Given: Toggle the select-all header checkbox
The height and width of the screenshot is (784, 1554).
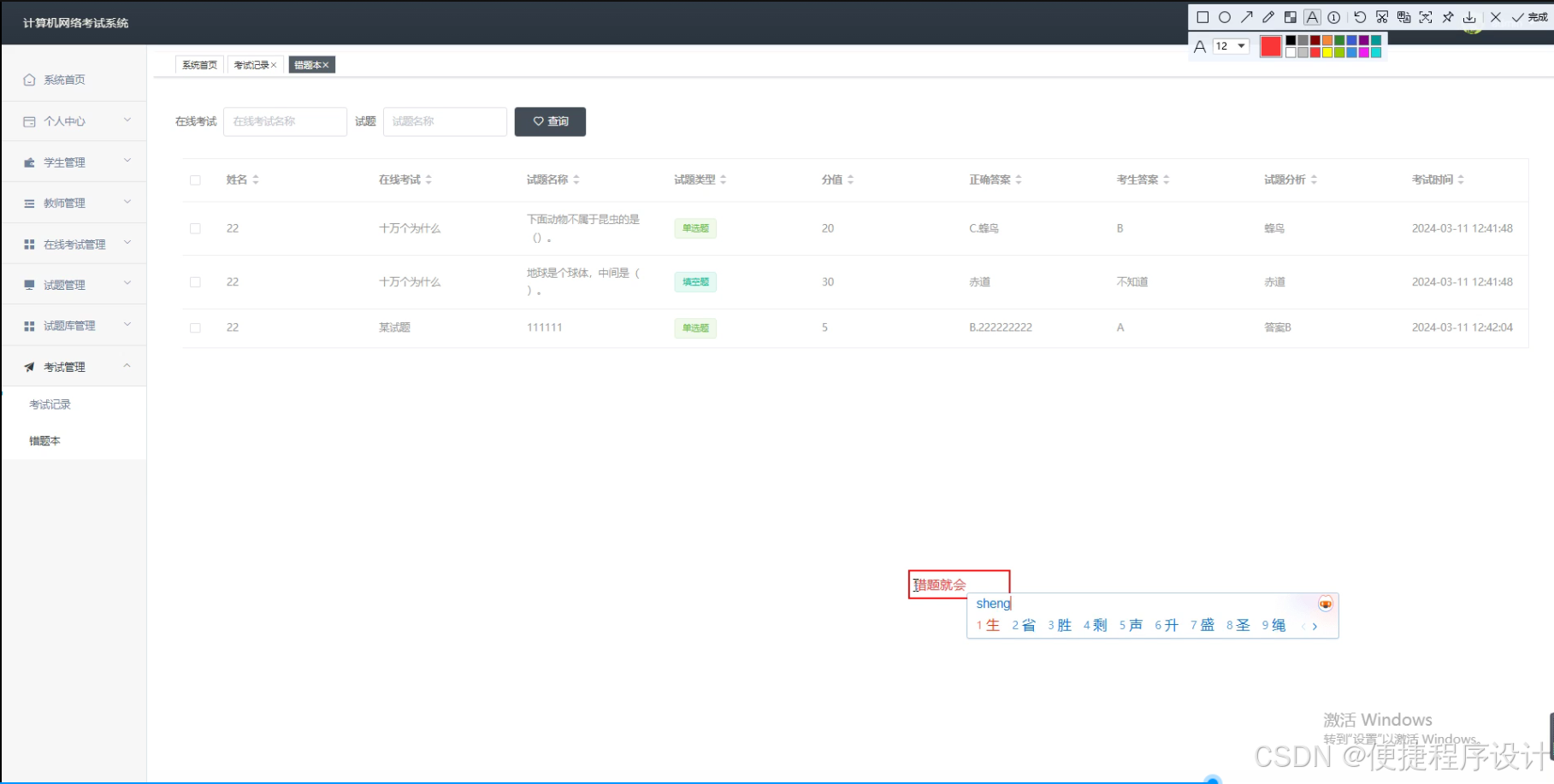Looking at the screenshot, I should coord(195,180).
